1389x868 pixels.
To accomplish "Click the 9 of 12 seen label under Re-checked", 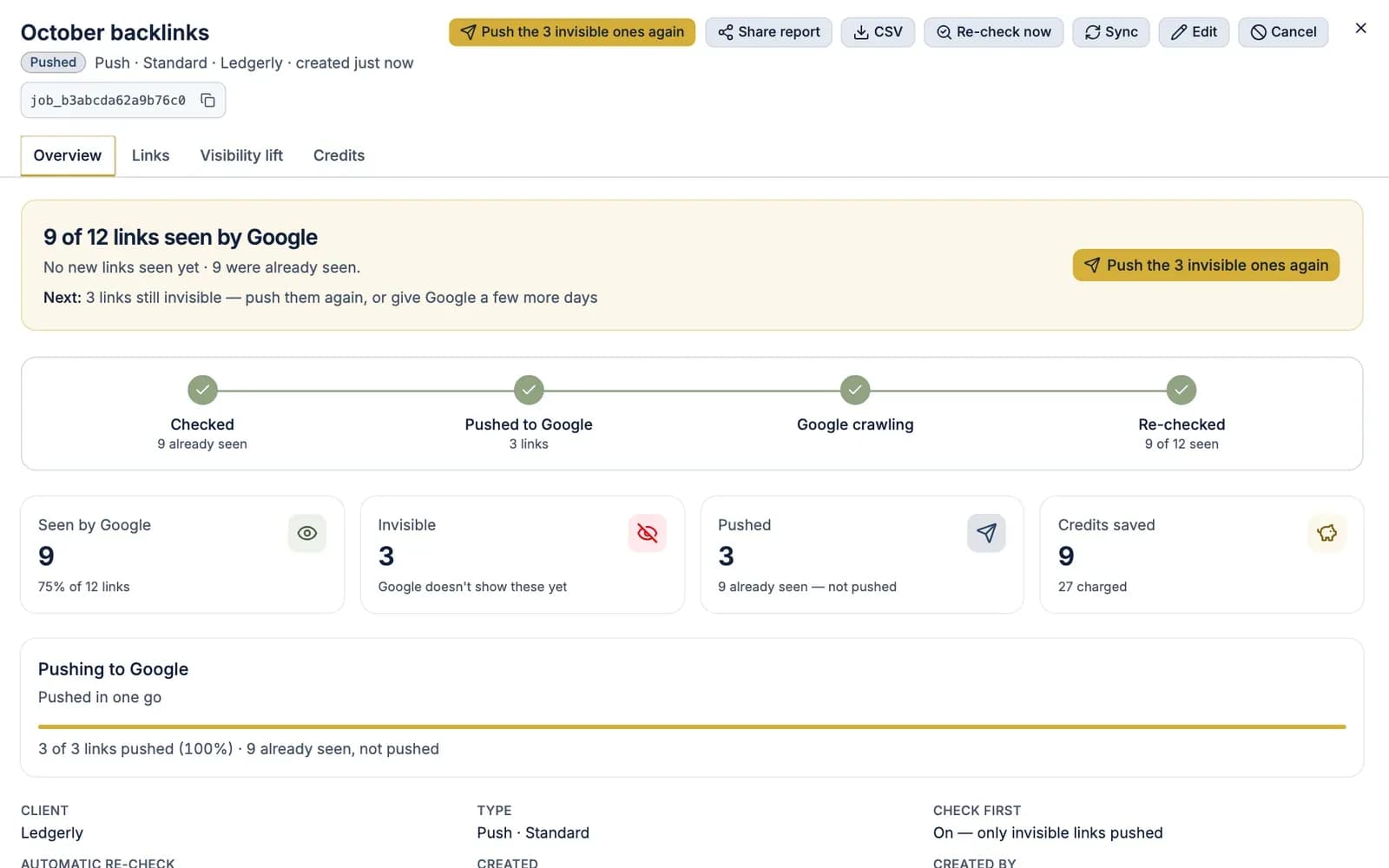I will (x=1182, y=444).
